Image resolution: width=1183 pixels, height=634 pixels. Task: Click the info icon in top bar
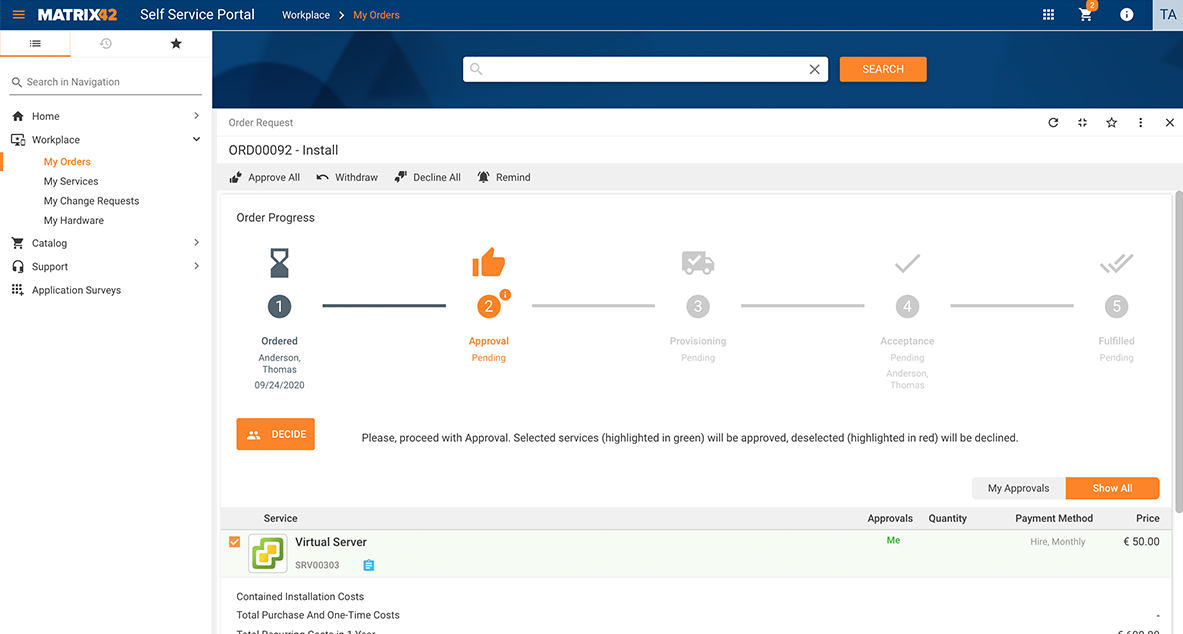1126,14
